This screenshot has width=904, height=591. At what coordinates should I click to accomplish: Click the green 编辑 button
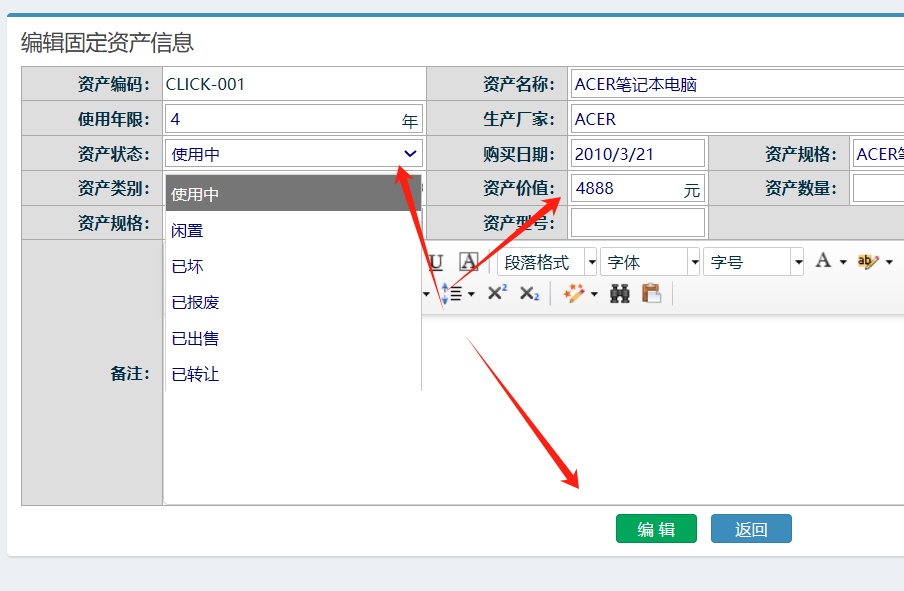656,529
